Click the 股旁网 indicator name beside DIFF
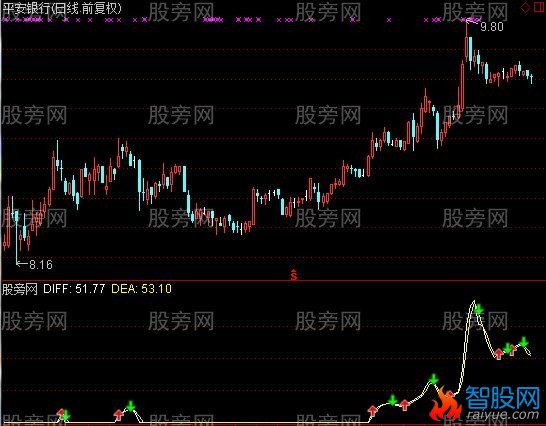546x426 pixels. [20, 289]
